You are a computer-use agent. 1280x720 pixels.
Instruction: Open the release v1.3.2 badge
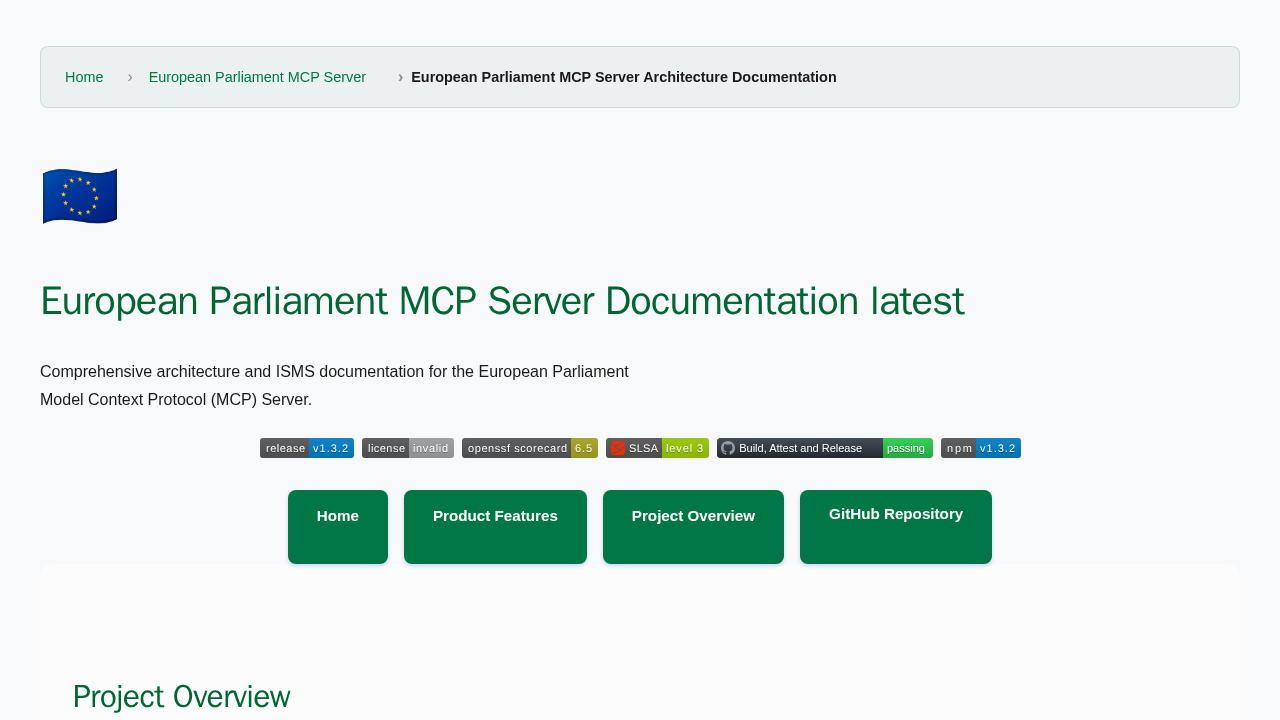click(x=307, y=448)
